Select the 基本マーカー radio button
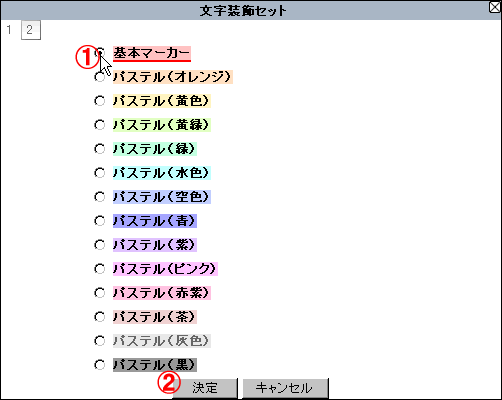 [100, 53]
